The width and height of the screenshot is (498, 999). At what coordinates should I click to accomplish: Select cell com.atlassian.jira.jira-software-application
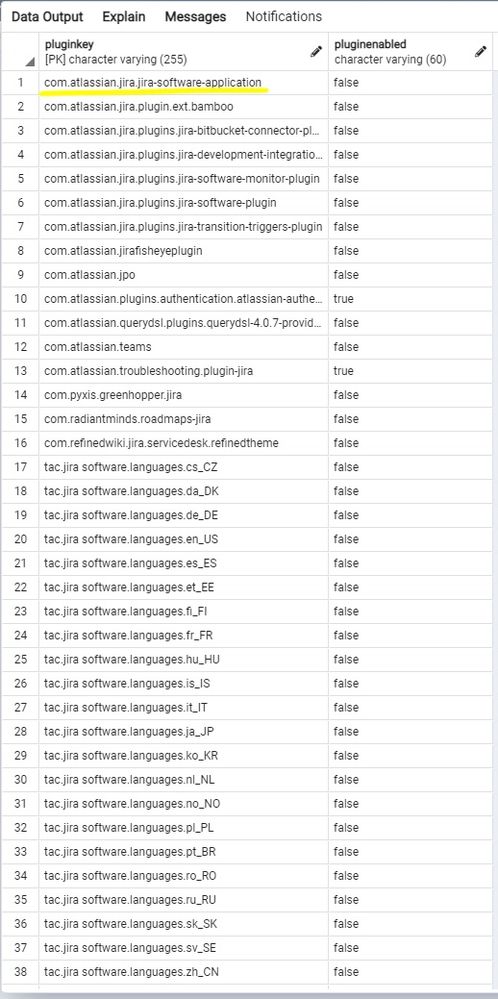click(x=183, y=83)
